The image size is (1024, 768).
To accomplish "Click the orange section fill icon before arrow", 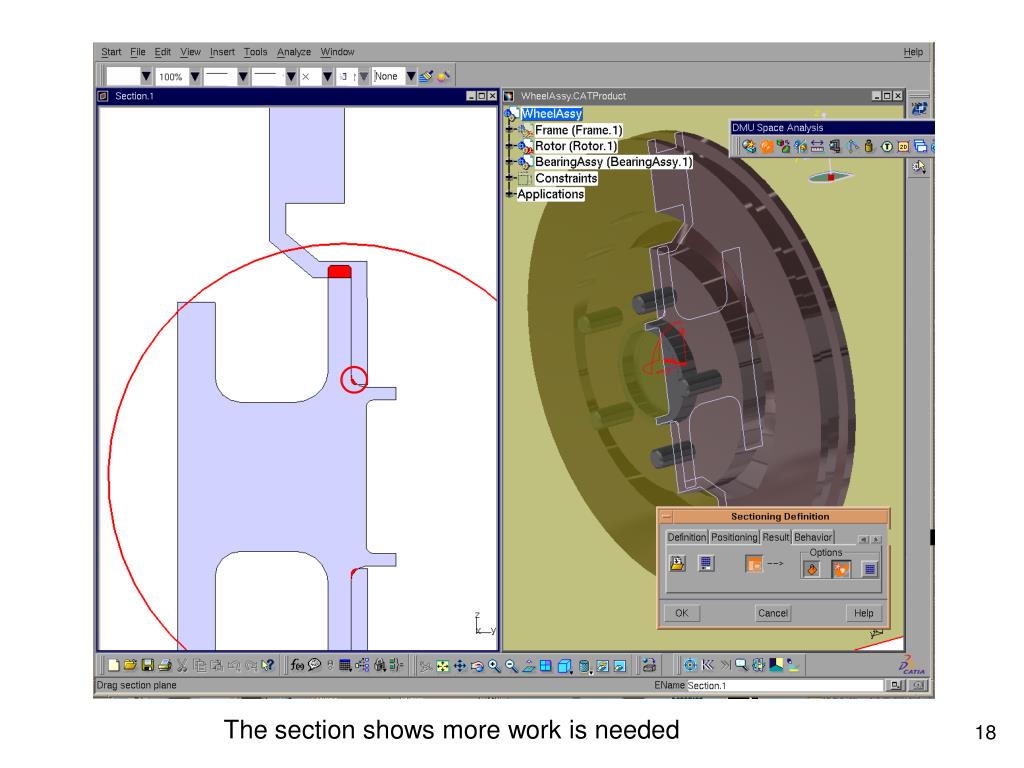I will pos(754,564).
